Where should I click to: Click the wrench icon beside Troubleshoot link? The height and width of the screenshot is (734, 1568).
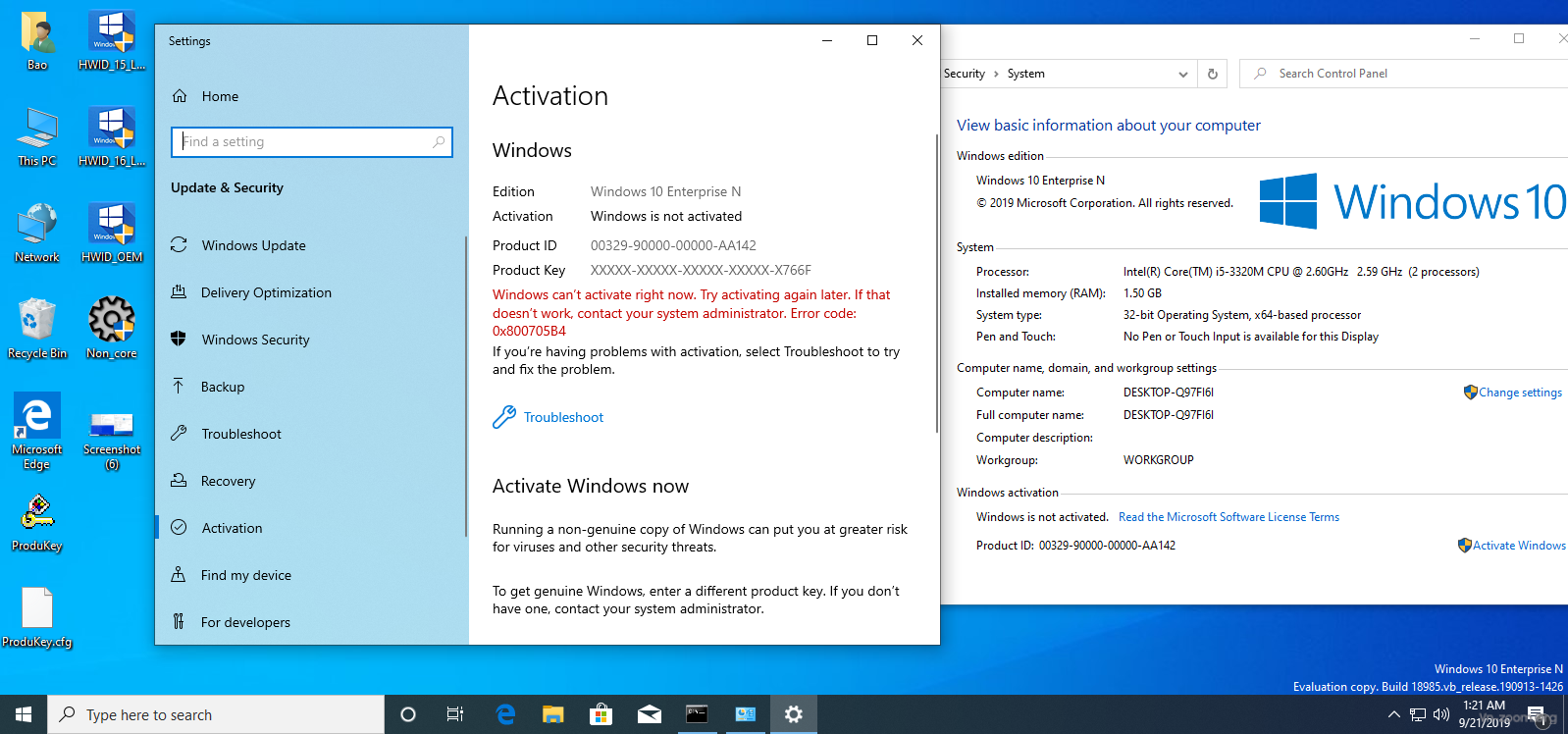504,417
